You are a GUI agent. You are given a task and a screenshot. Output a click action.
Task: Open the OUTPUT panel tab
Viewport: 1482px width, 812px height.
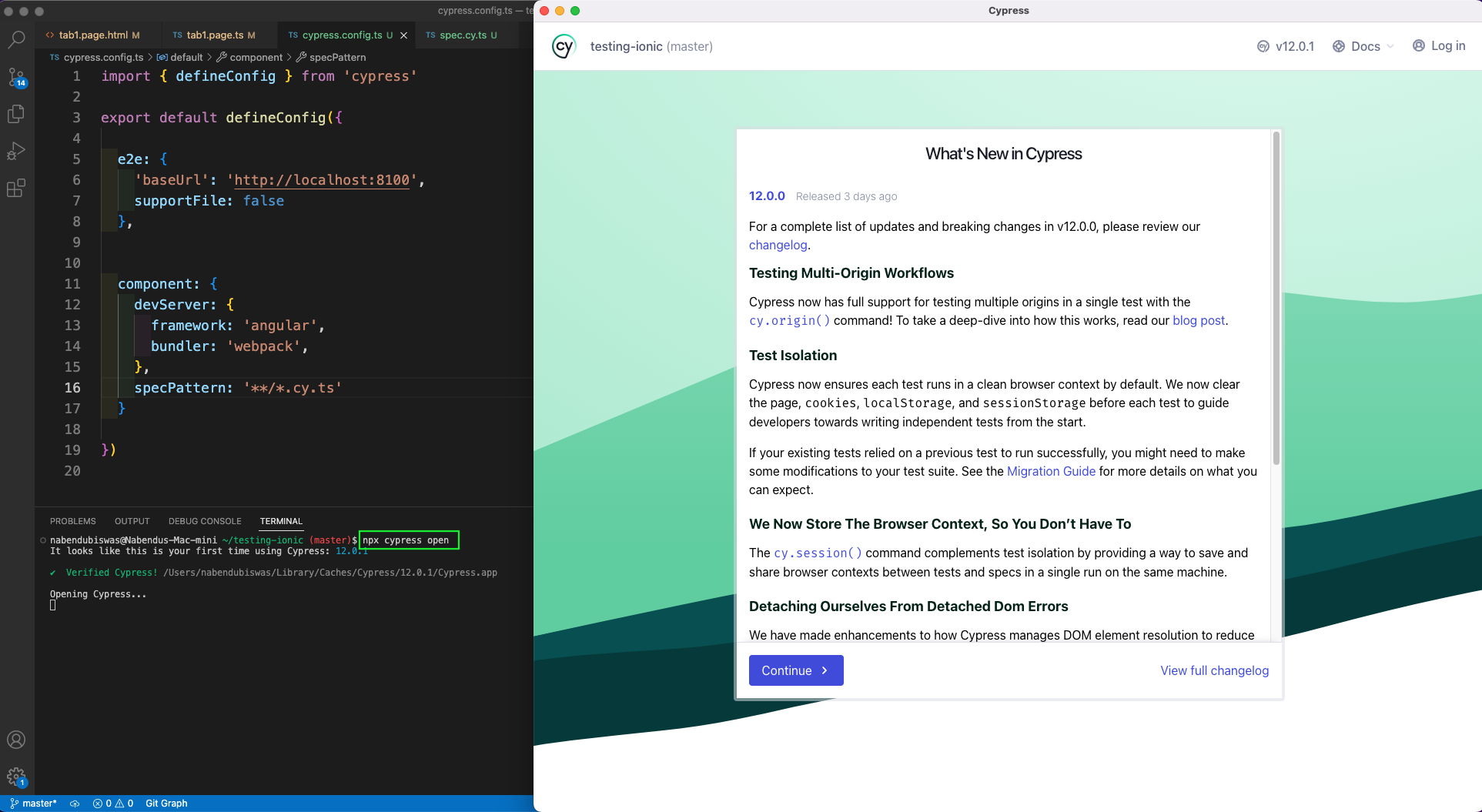click(x=132, y=521)
